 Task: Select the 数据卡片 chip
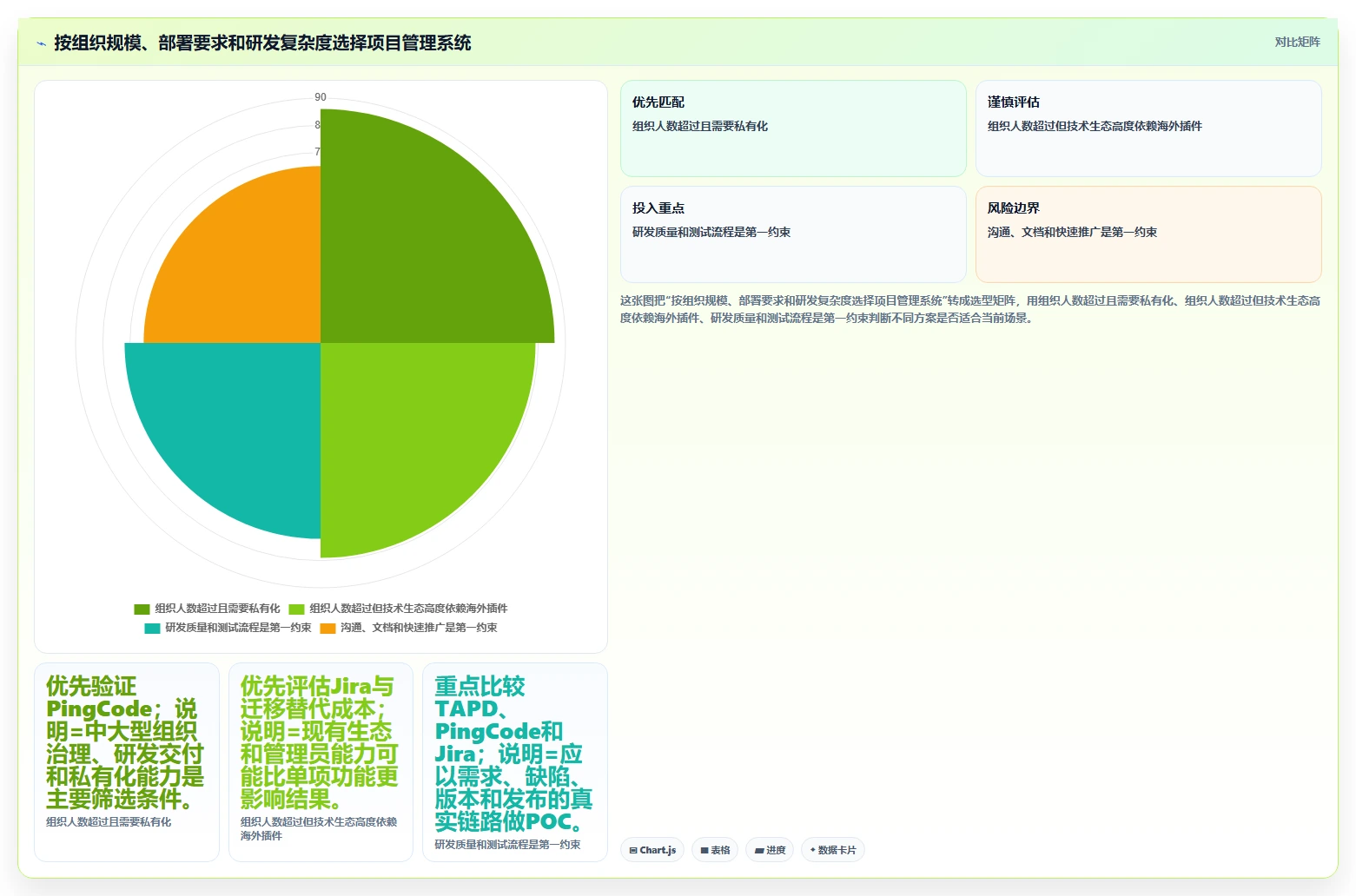[x=832, y=850]
